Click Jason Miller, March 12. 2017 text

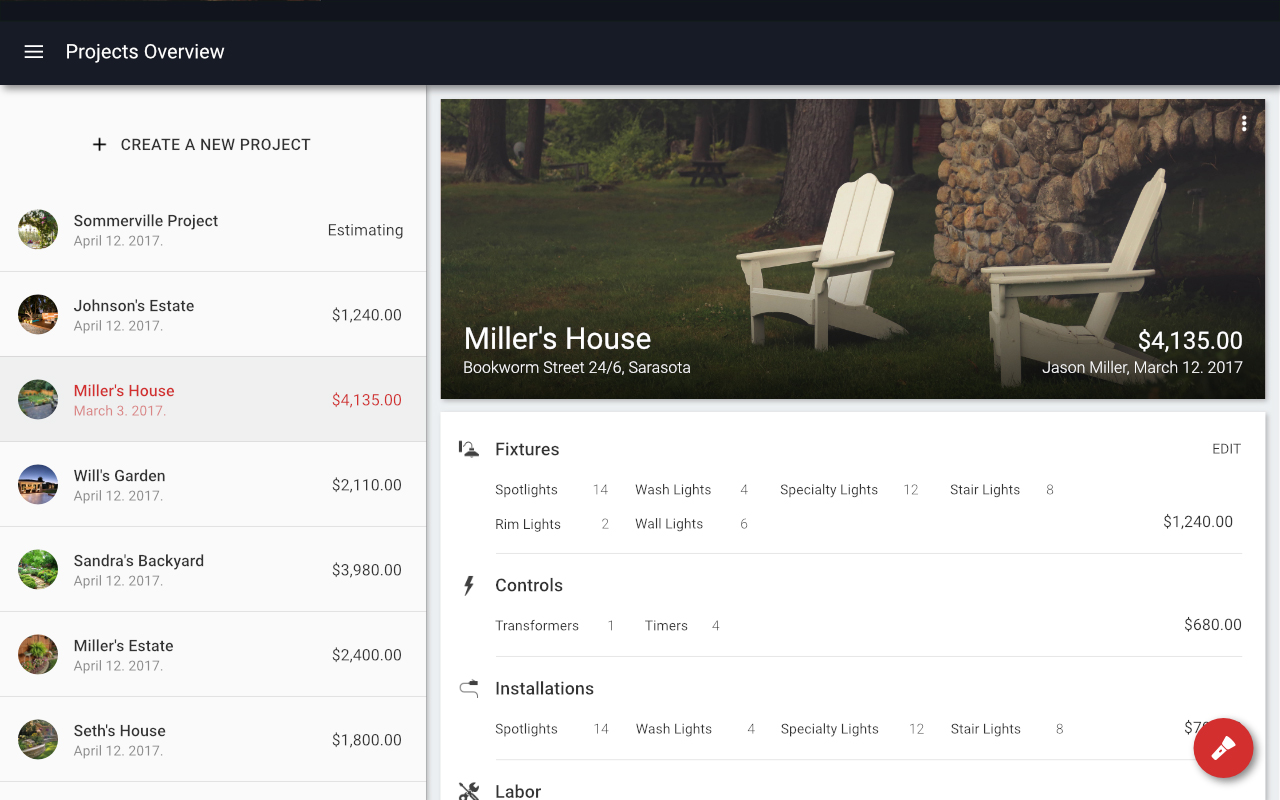[1142, 367]
